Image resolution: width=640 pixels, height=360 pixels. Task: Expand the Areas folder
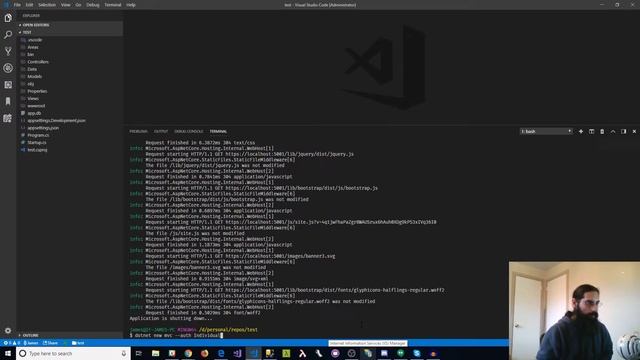[x=33, y=47]
